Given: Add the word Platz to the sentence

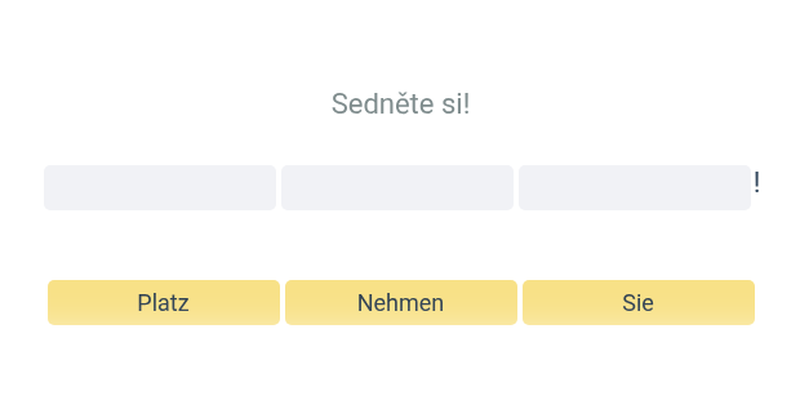Looking at the screenshot, I should (x=164, y=303).
